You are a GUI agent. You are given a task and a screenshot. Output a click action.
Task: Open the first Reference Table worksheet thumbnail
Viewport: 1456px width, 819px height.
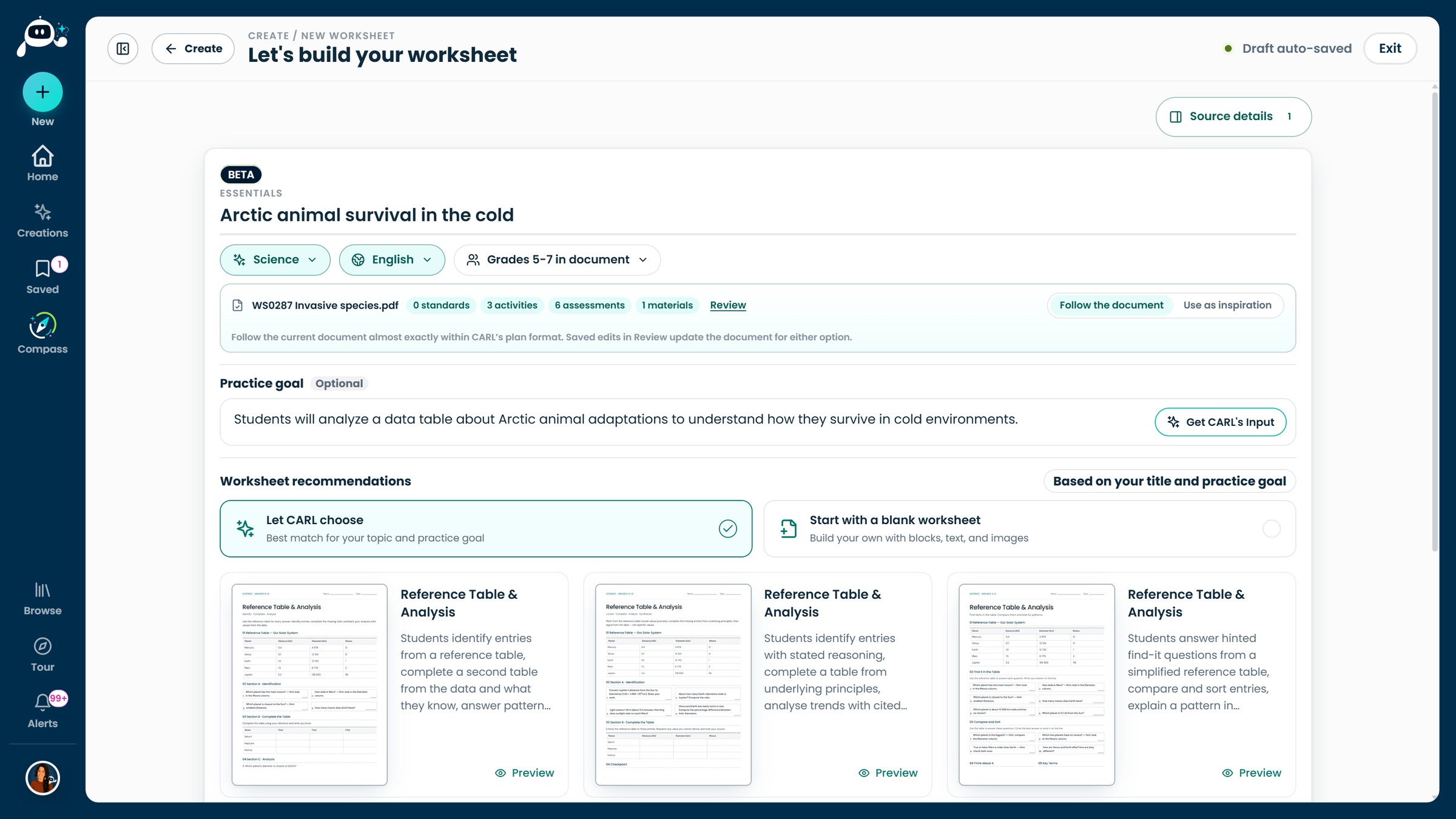point(309,684)
